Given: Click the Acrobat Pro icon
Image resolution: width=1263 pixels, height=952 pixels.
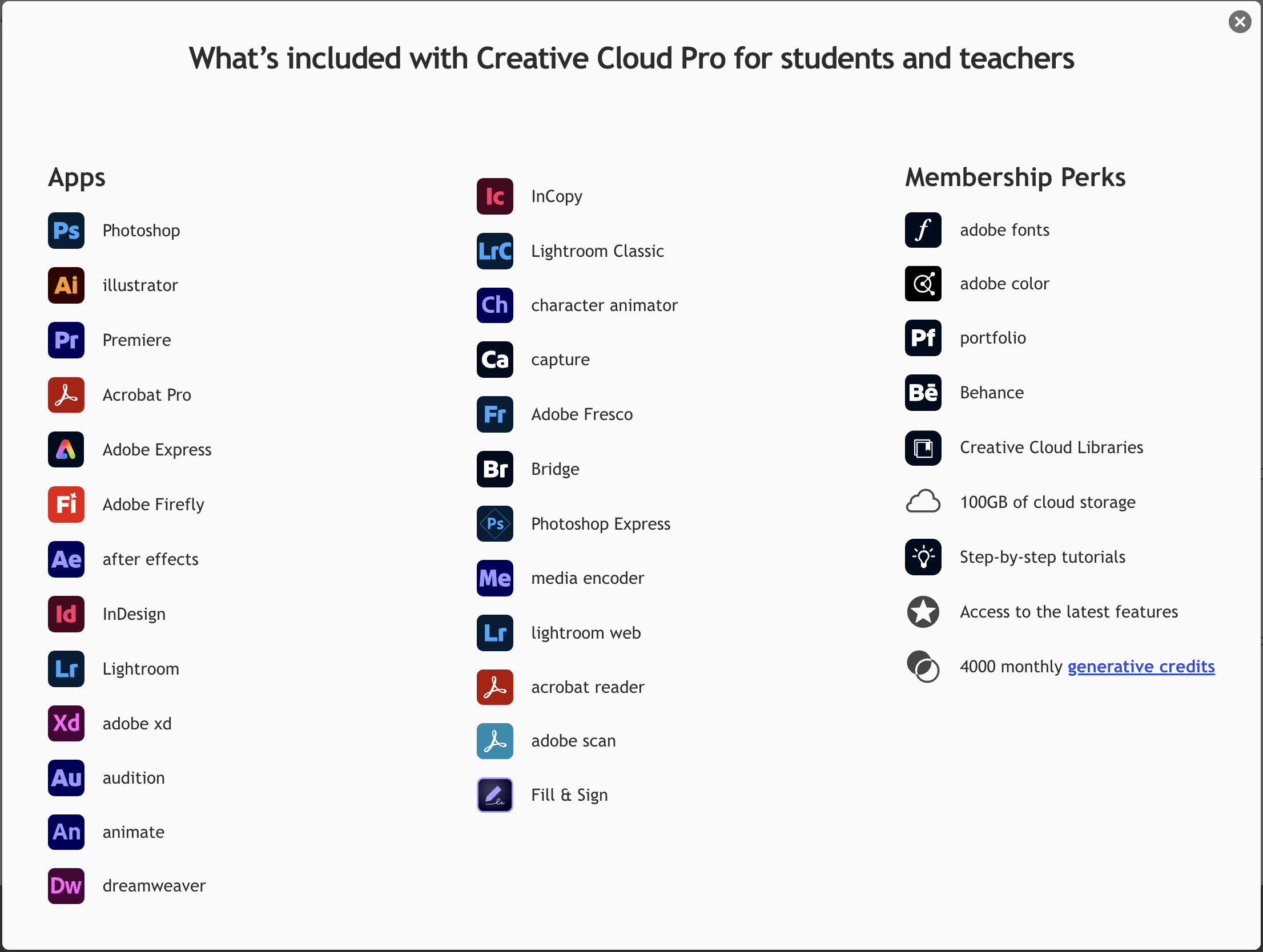Looking at the screenshot, I should [66, 395].
